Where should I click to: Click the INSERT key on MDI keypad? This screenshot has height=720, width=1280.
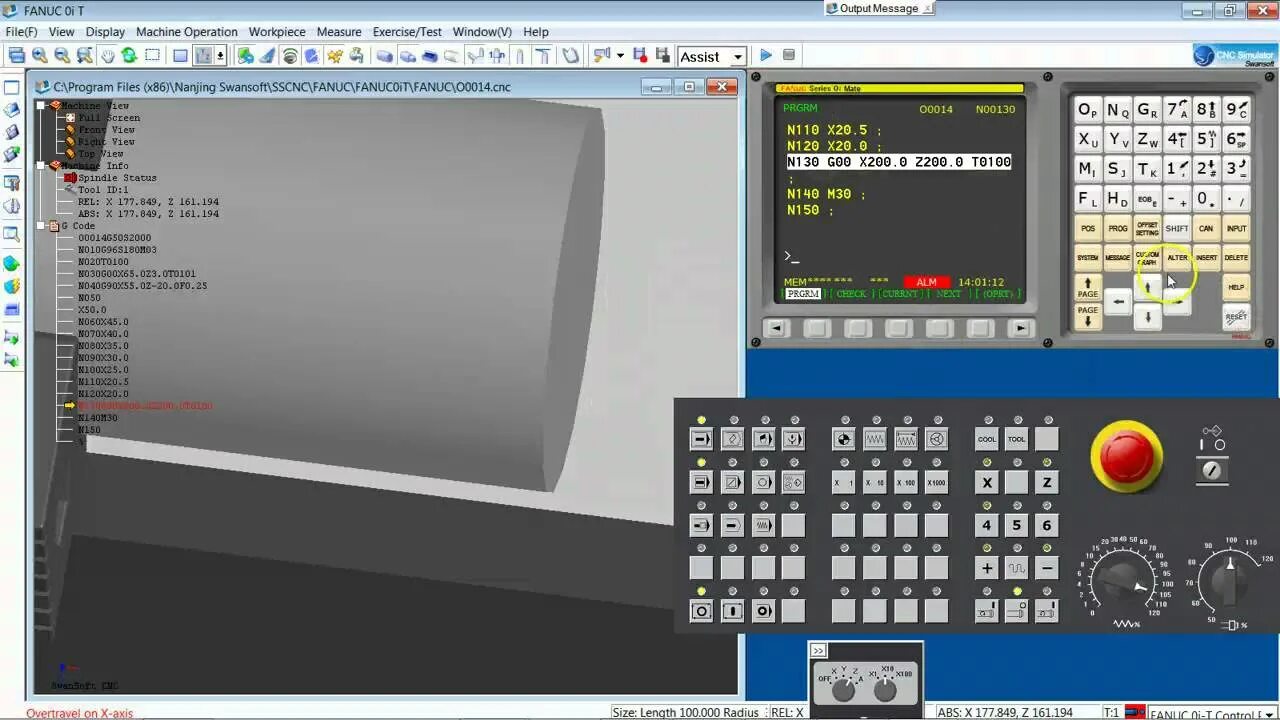[1207, 258]
